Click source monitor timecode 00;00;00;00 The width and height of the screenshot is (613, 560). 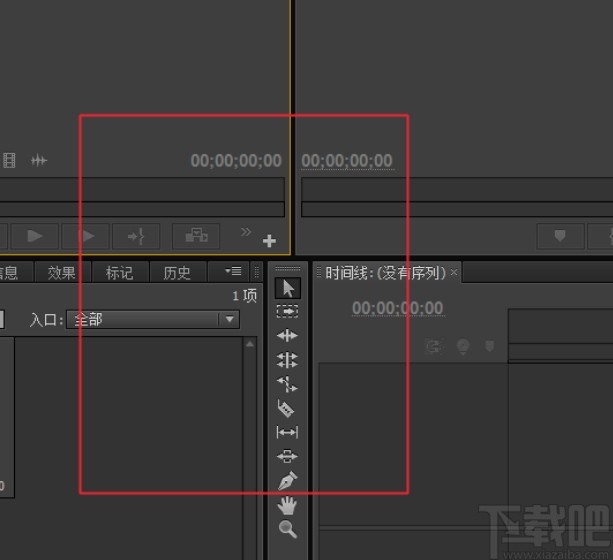[x=236, y=161]
